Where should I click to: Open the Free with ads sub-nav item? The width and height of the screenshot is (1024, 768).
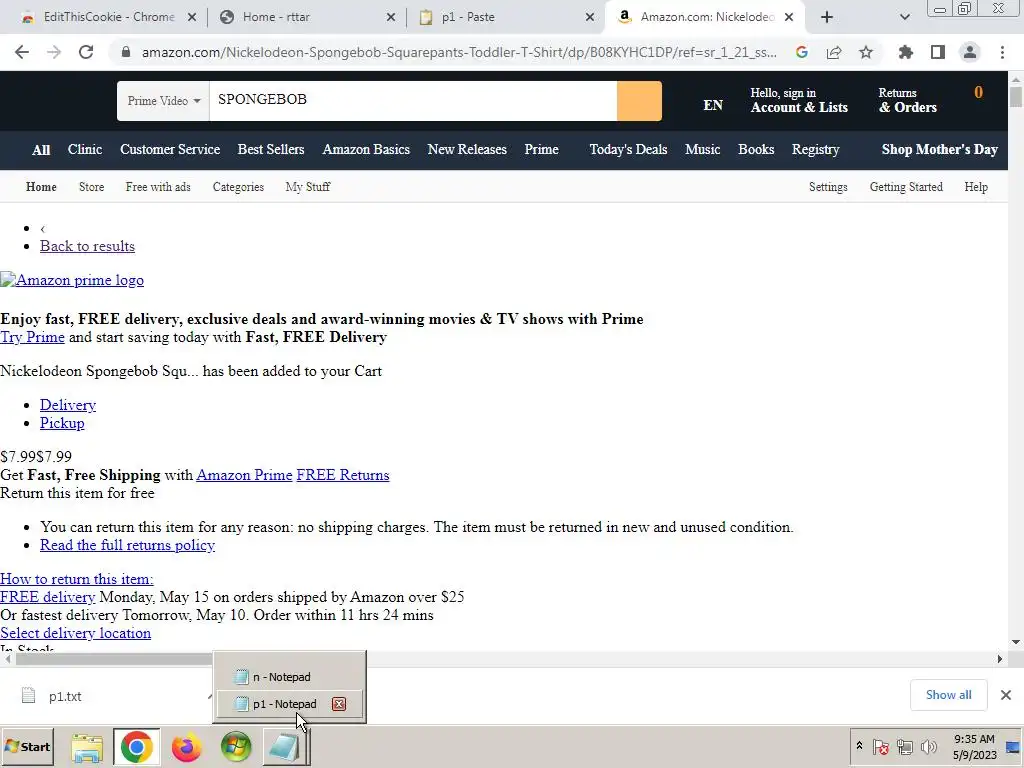[x=158, y=187]
